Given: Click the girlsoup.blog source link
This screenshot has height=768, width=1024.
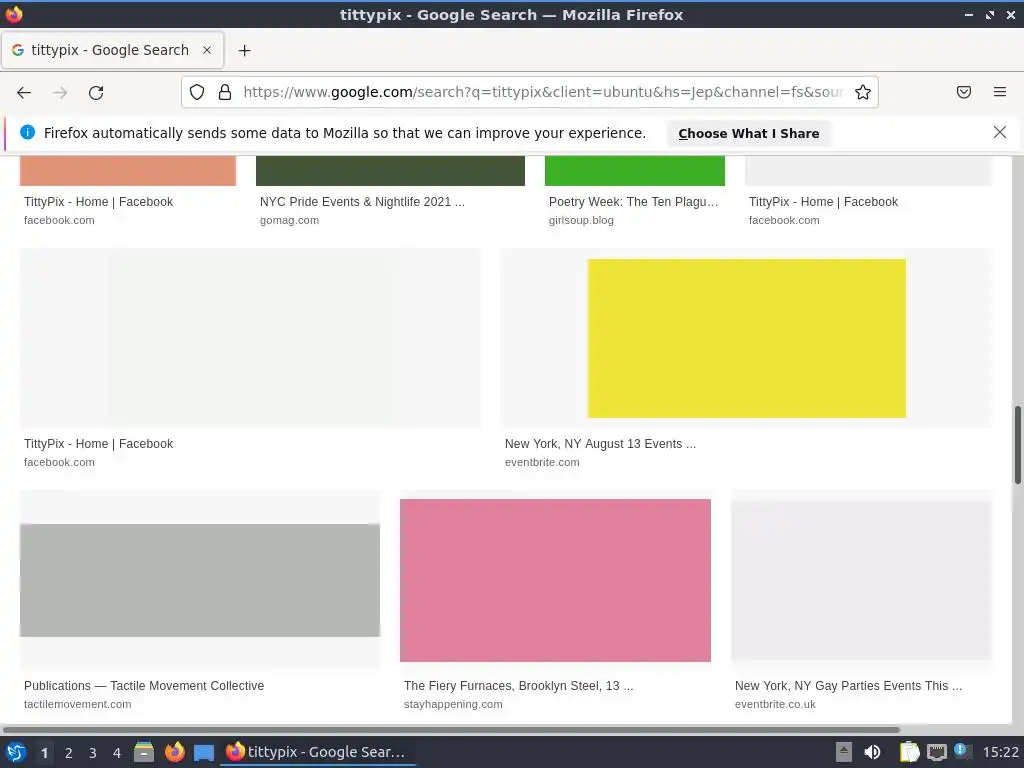Looking at the screenshot, I should [x=581, y=220].
